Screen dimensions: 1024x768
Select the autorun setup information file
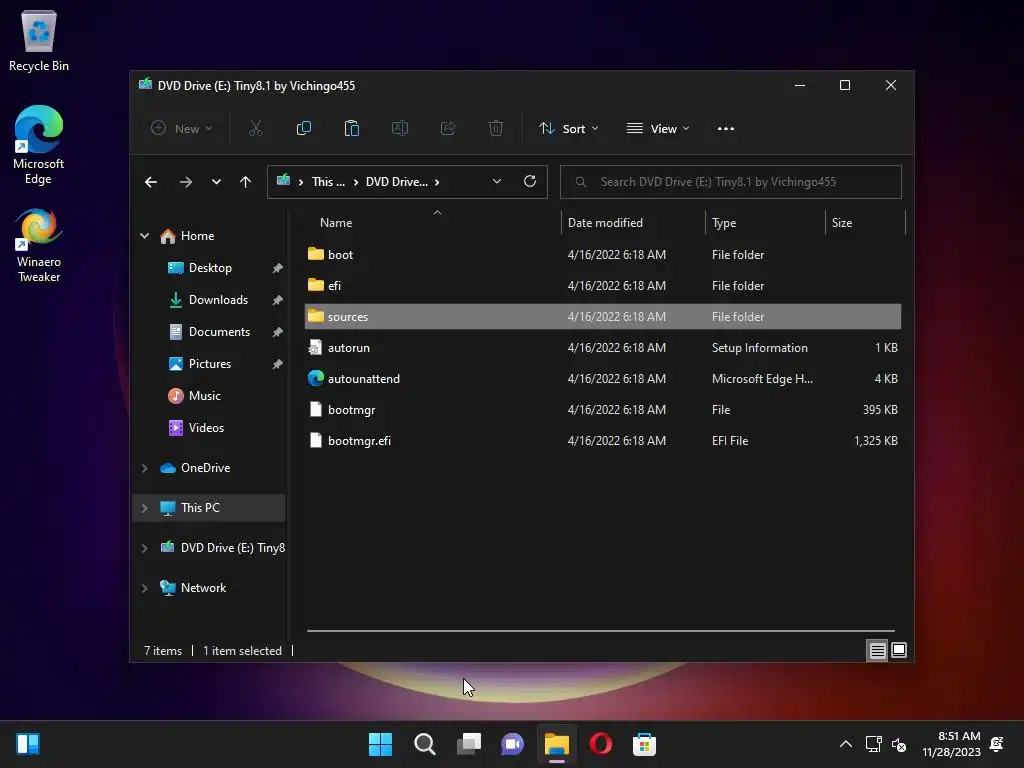[603, 348]
